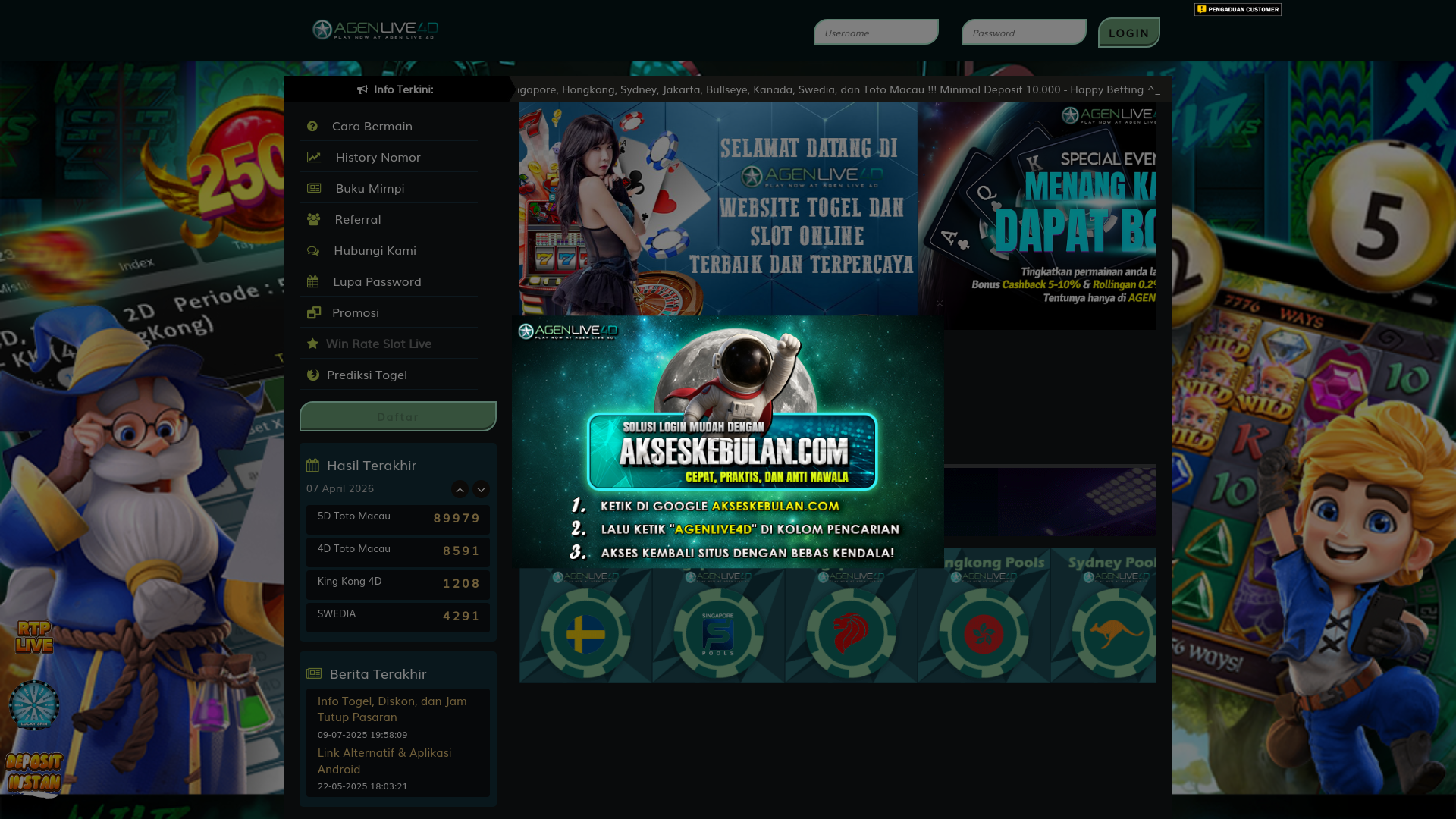
Task: Close the Akseskebulan popup with X
Action: pos(940,303)
